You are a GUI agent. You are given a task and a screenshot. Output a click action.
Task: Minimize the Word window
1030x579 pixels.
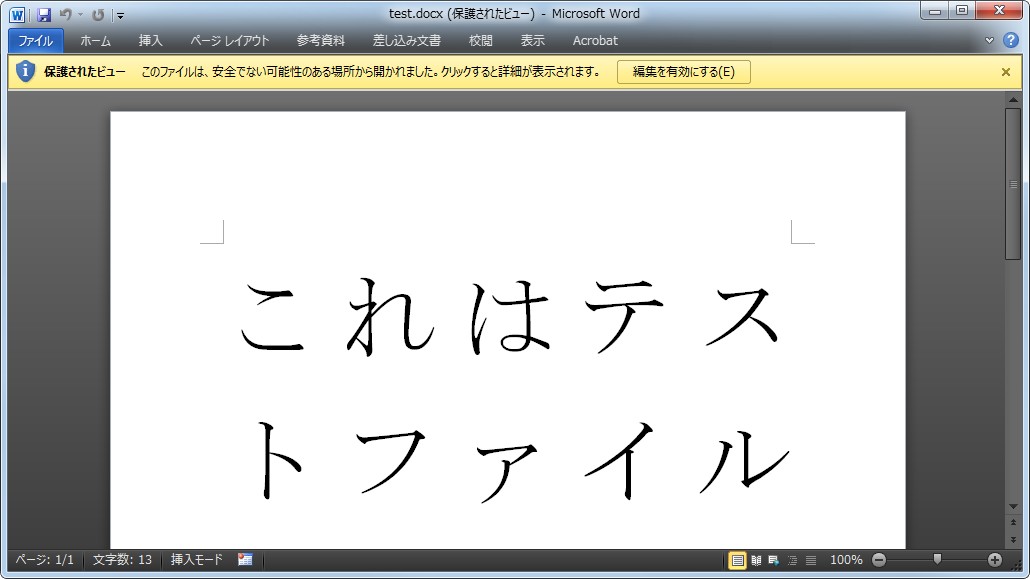935,11
